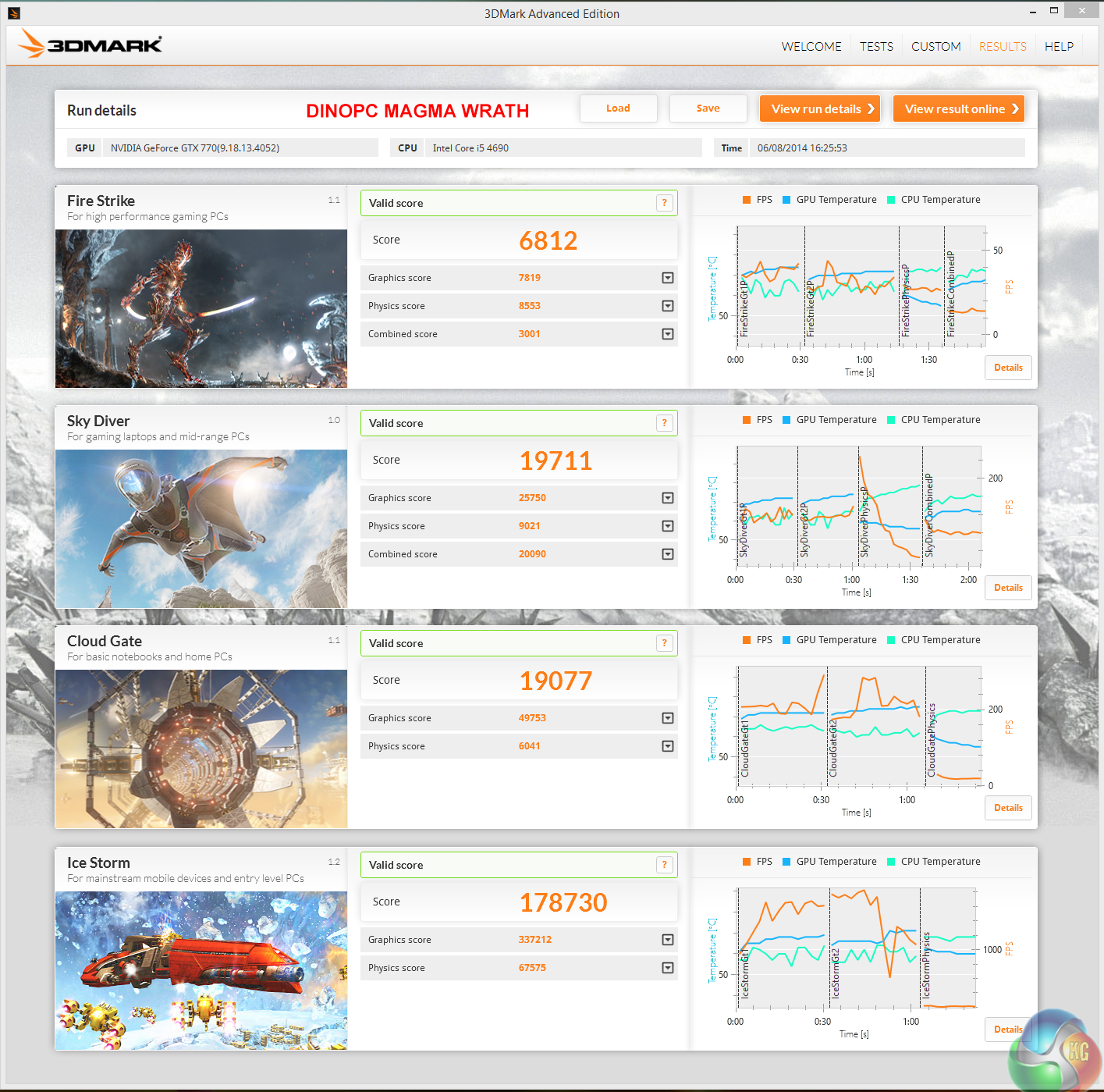Click the Cloud Gate FPS legend label

tap(765, 640)
